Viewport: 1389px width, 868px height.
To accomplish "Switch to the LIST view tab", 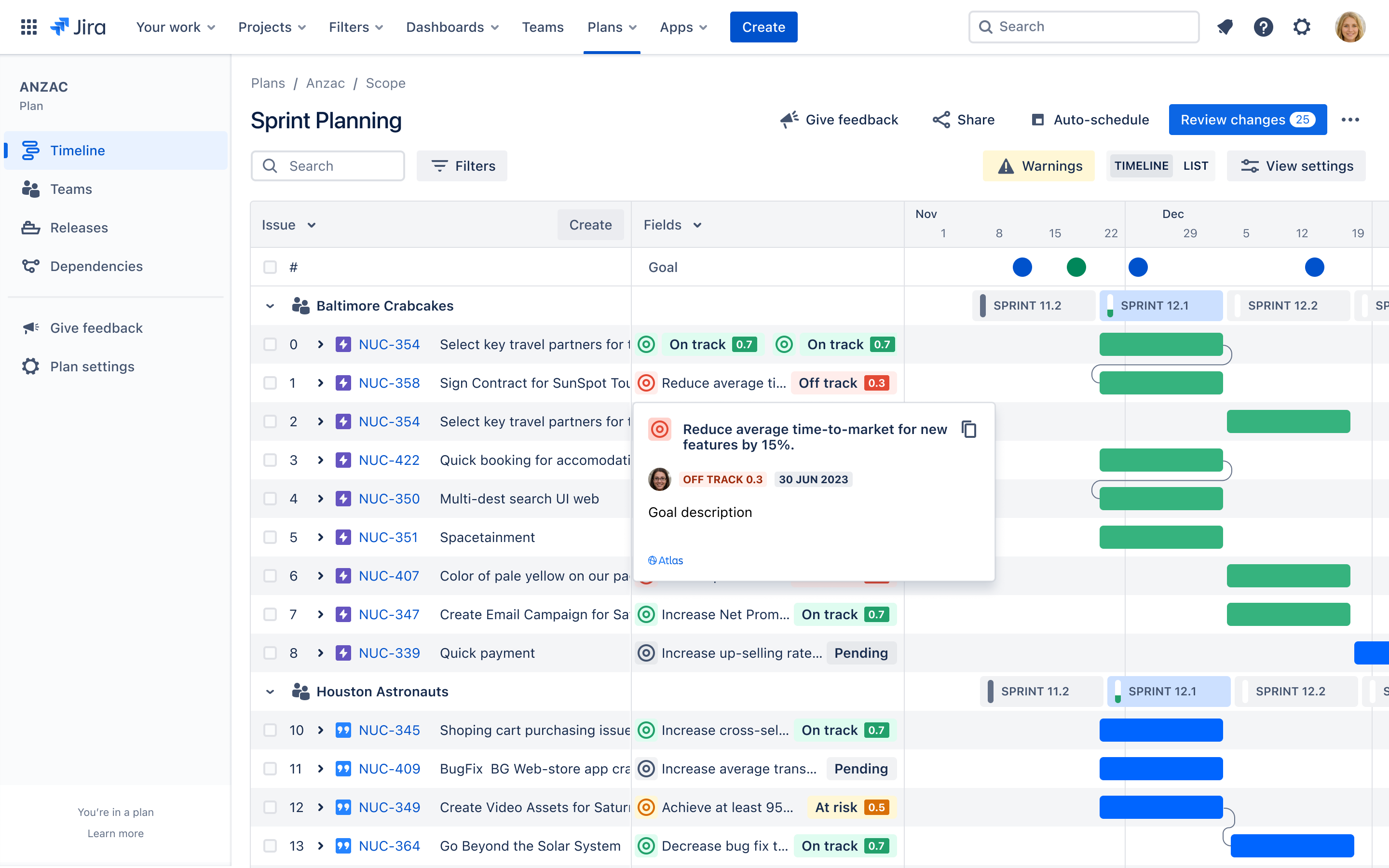I will click(x=1196, y=166).
